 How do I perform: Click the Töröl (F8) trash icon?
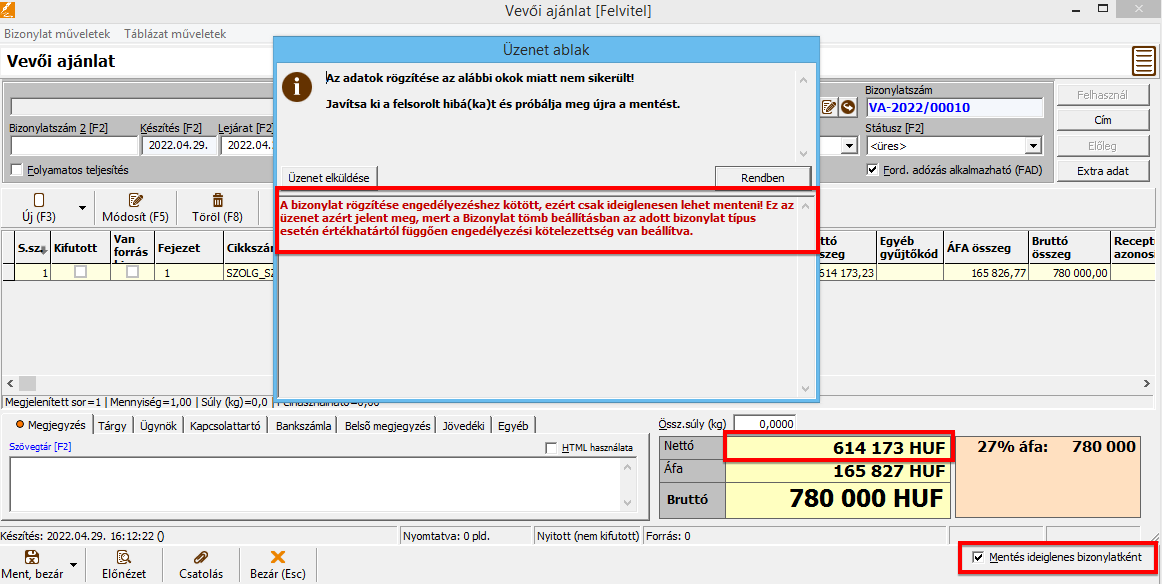click(218, 200)
